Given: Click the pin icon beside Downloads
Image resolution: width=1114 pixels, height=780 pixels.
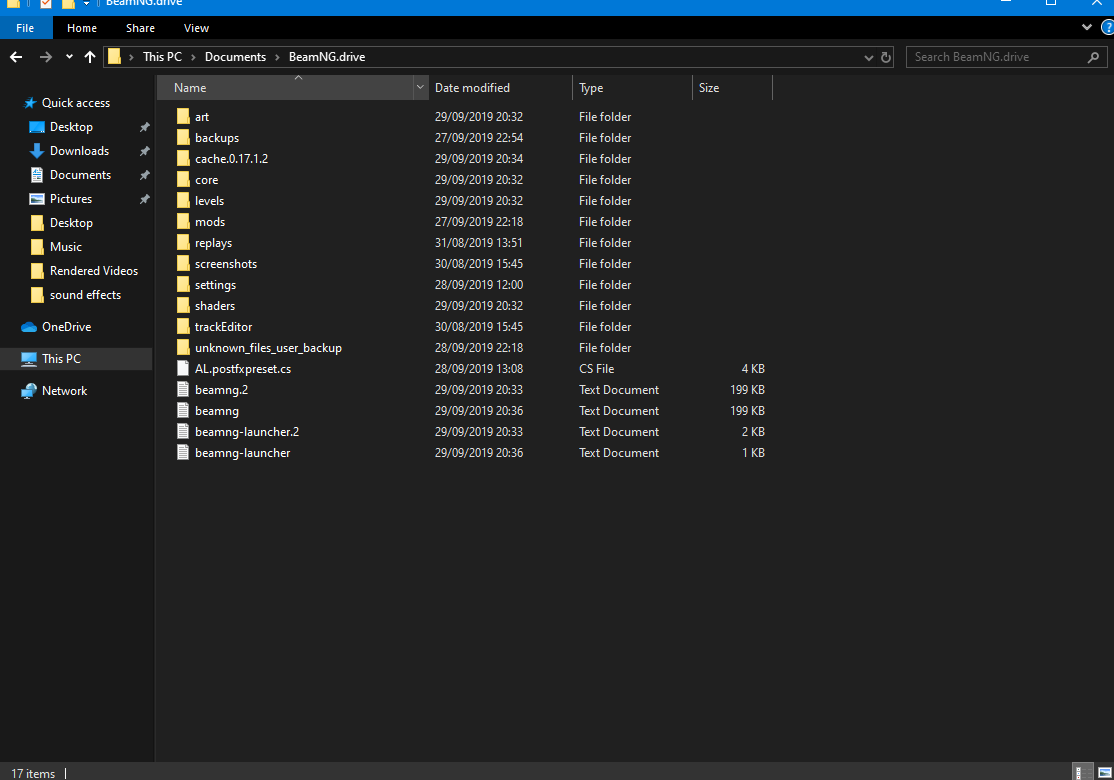Looking at the screenshot, I should 144,151.
